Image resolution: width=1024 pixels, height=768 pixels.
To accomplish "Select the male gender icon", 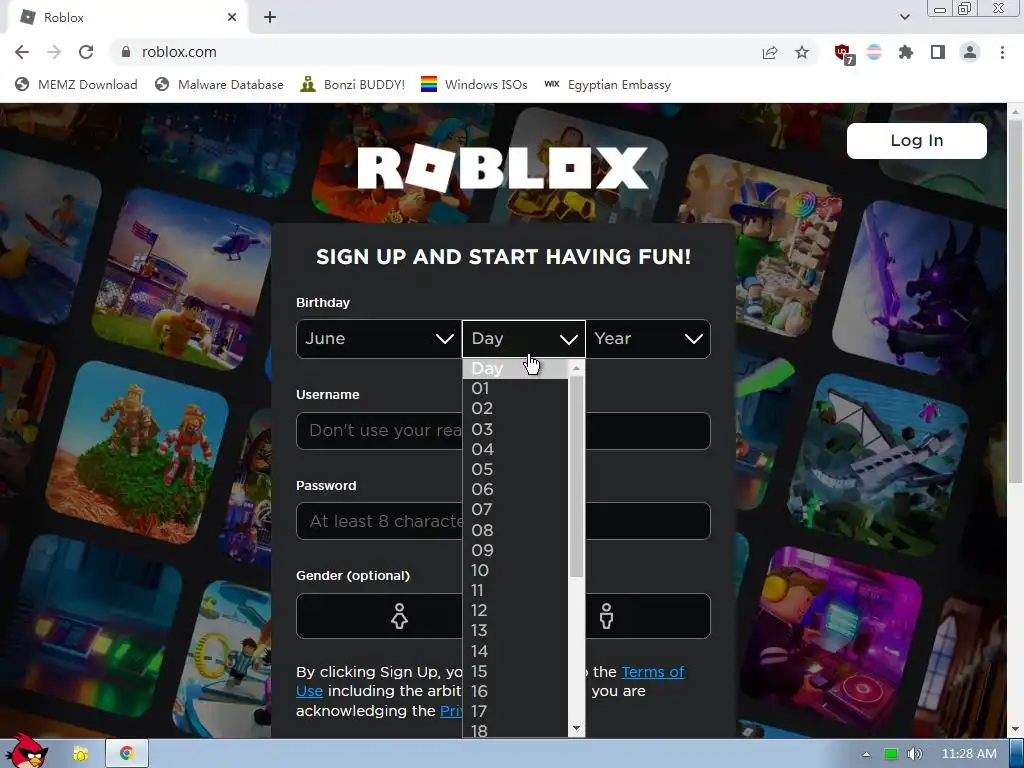I will pos(606,616).
